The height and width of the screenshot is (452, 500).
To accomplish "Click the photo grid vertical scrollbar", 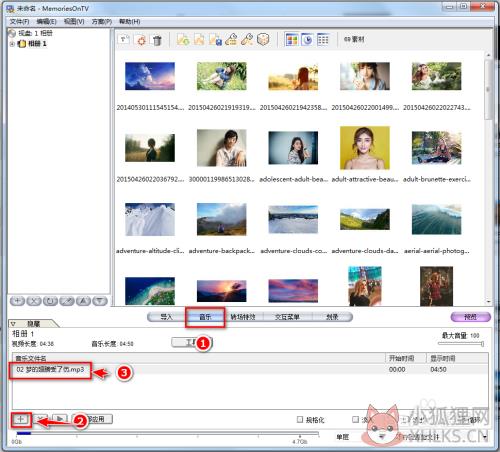I will pyautogui.click(x=488, y=177).
